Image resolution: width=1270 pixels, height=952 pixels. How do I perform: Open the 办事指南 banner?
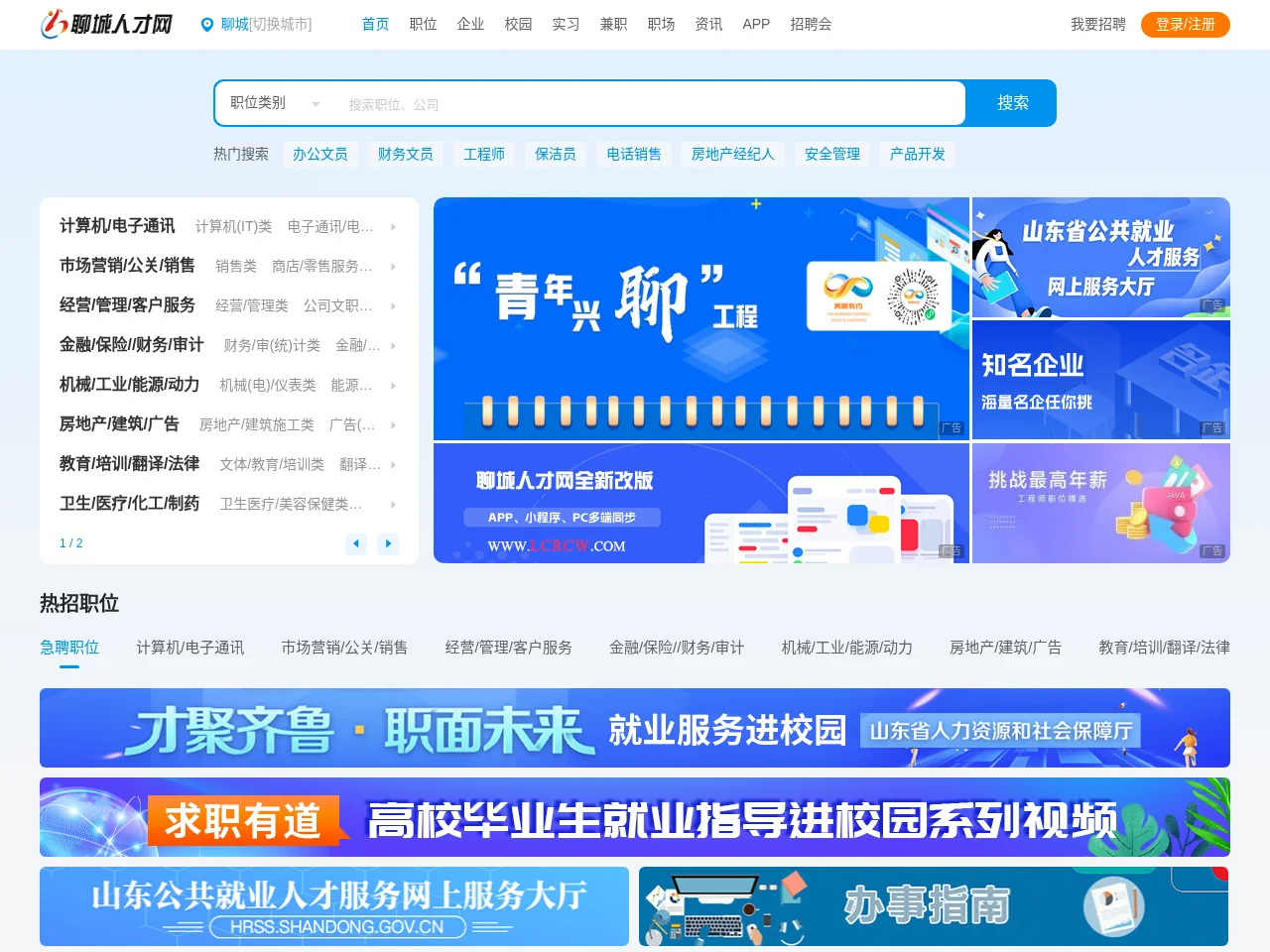pos(934,906)
